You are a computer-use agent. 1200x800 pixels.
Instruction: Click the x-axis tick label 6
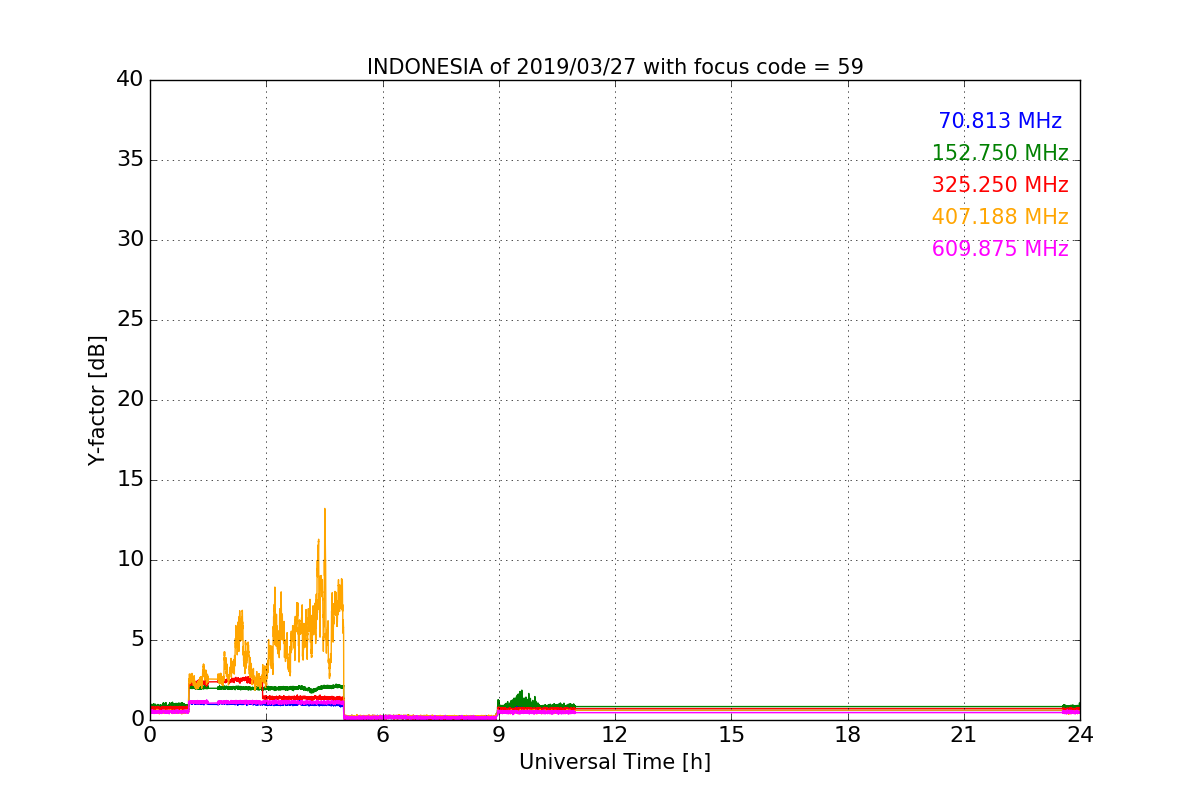[x=383, y=735]
